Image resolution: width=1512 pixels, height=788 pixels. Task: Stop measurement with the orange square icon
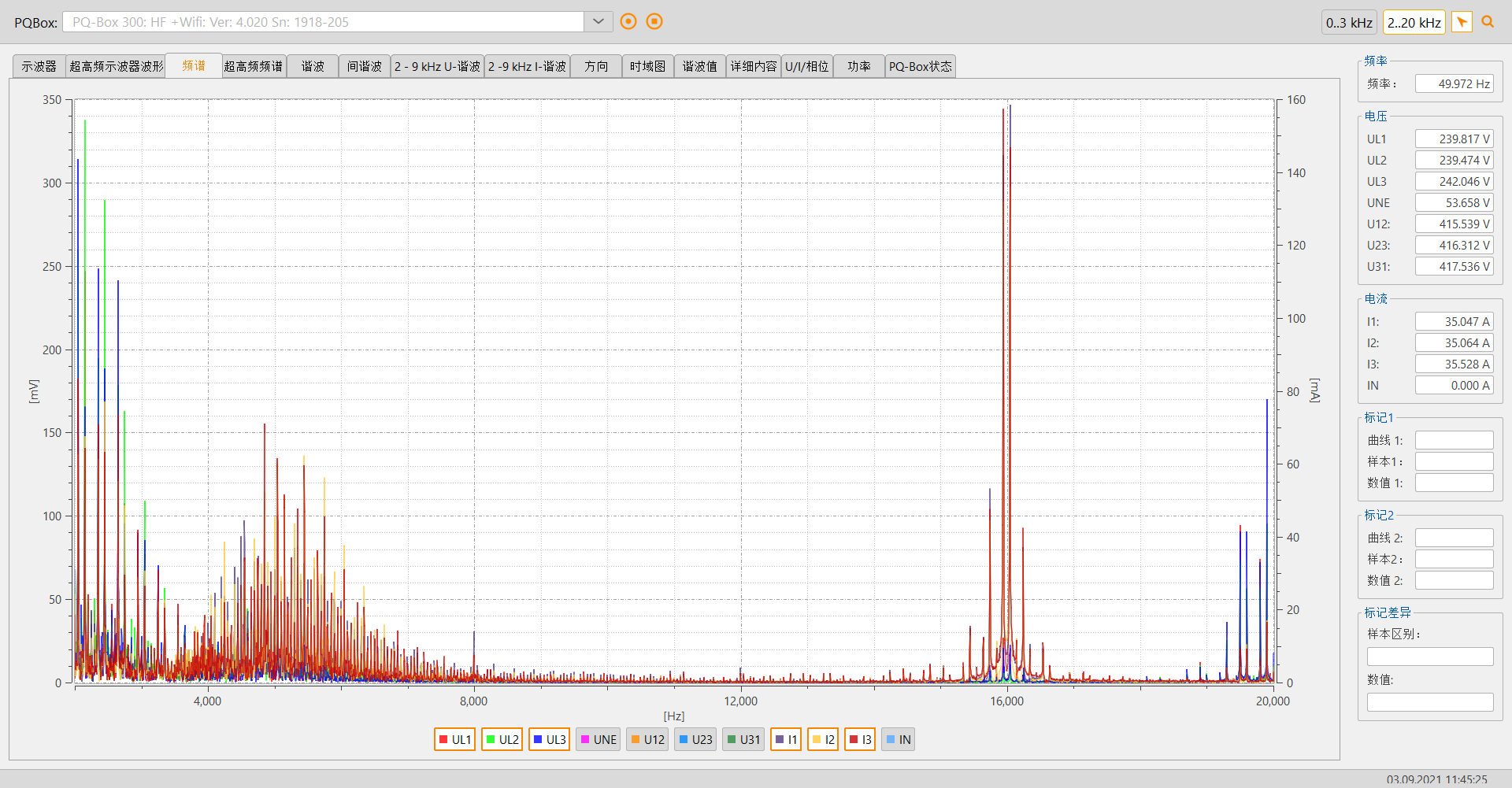point(654,21)
